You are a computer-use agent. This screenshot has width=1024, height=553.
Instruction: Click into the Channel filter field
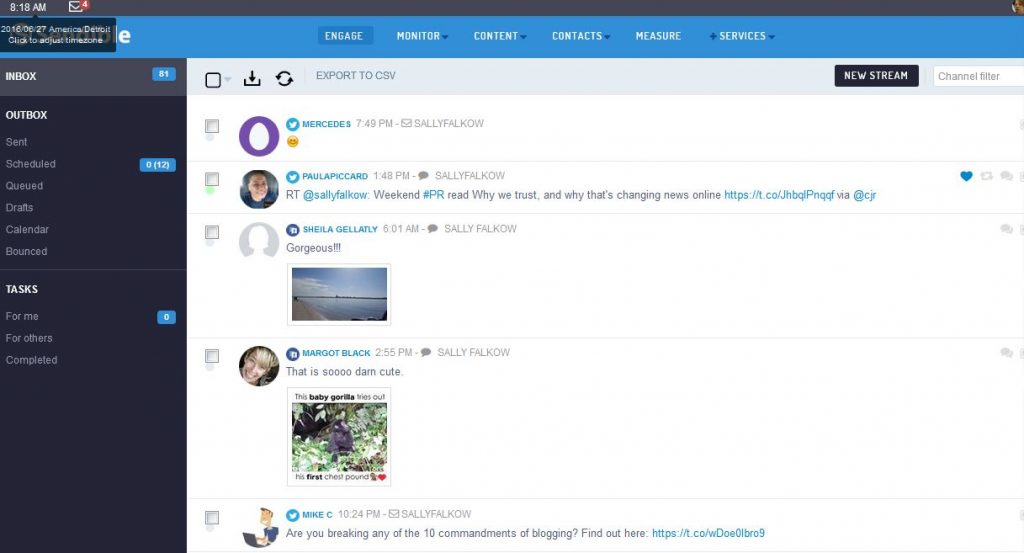coord(978,76)
